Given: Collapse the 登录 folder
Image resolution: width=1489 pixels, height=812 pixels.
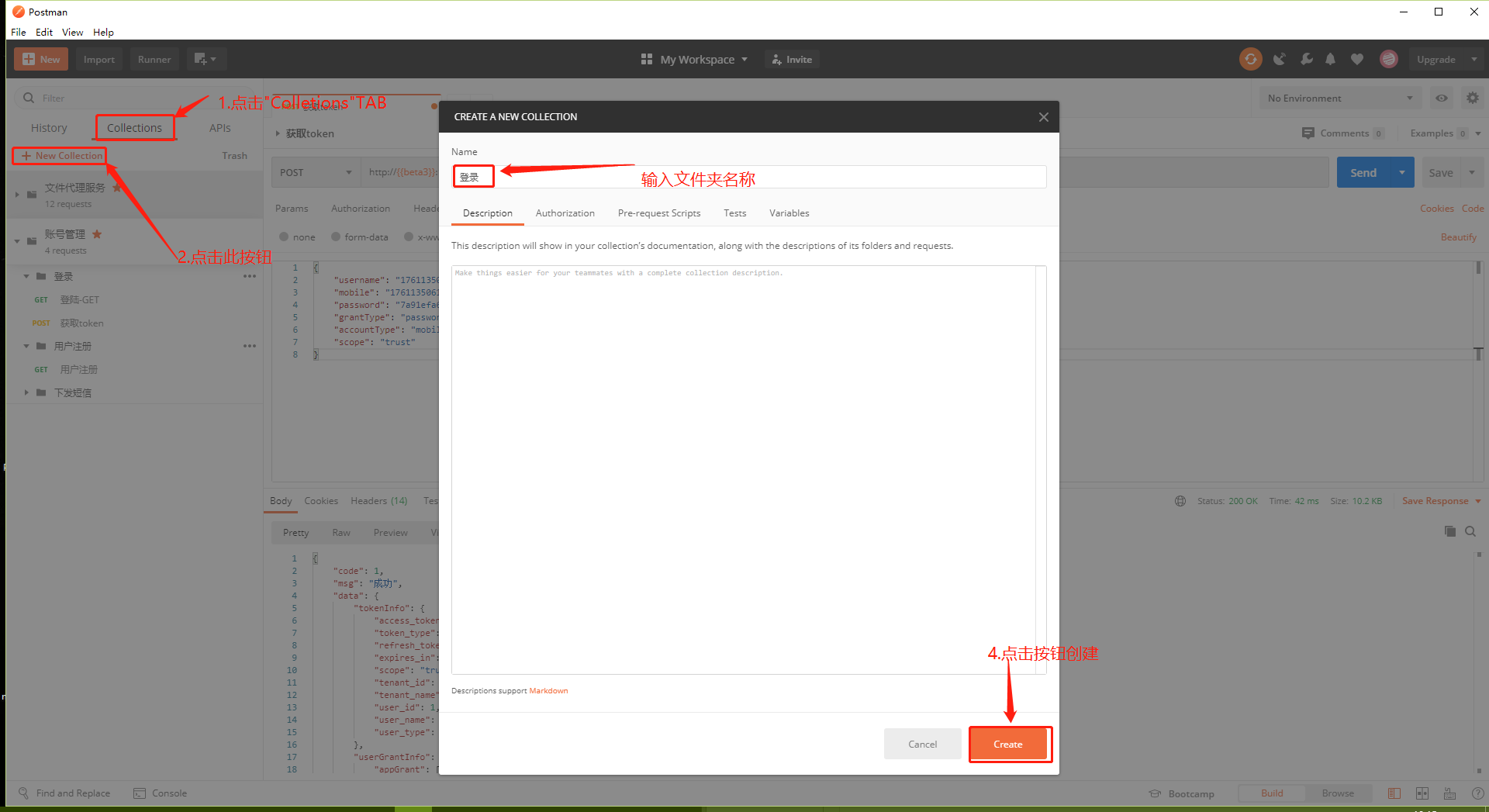Looking at the screenshot, I should tap(26, 276).
